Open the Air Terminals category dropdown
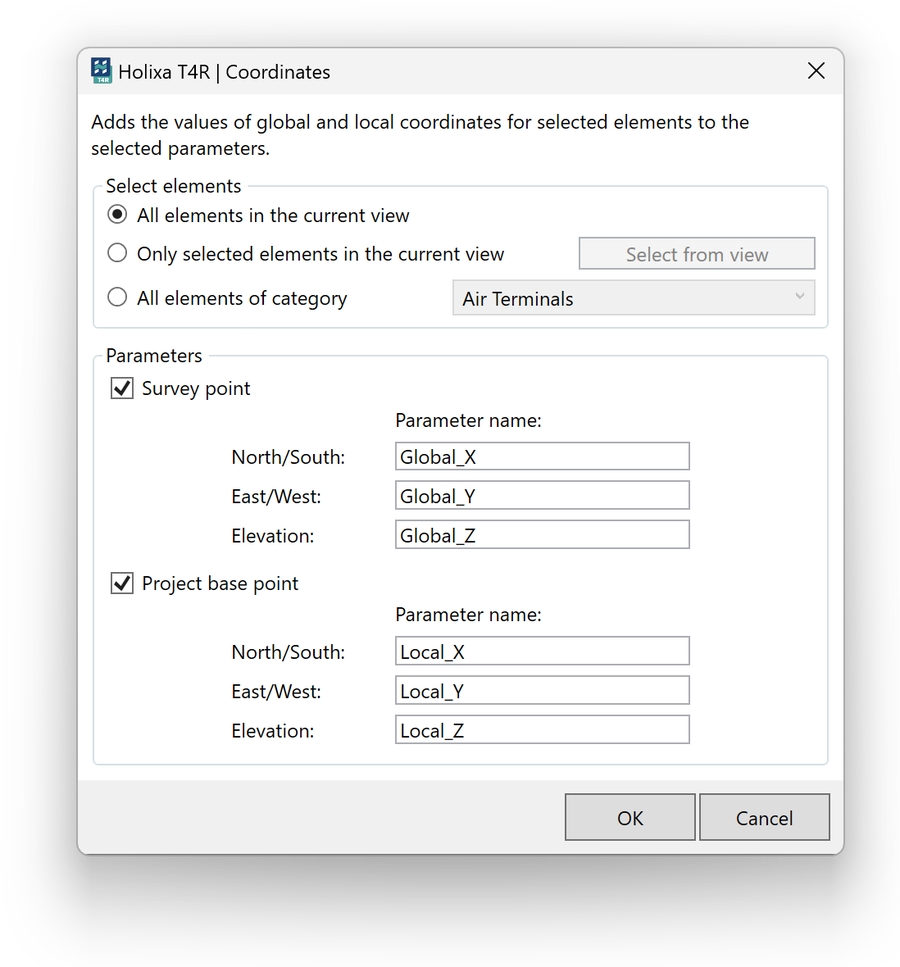The image size is (900, 967). [632, 298]
